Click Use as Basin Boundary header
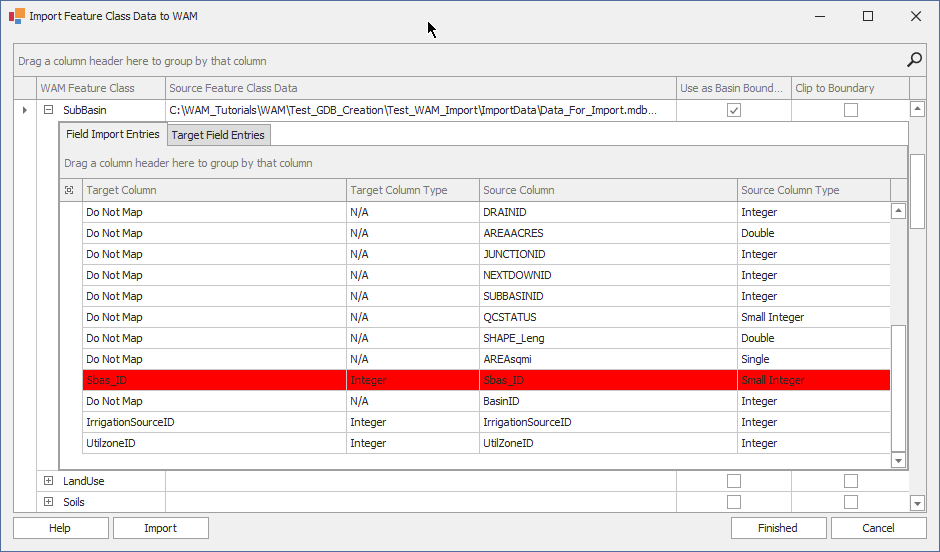This screenshot has height=552, width=940. click(x=734, y=88)
